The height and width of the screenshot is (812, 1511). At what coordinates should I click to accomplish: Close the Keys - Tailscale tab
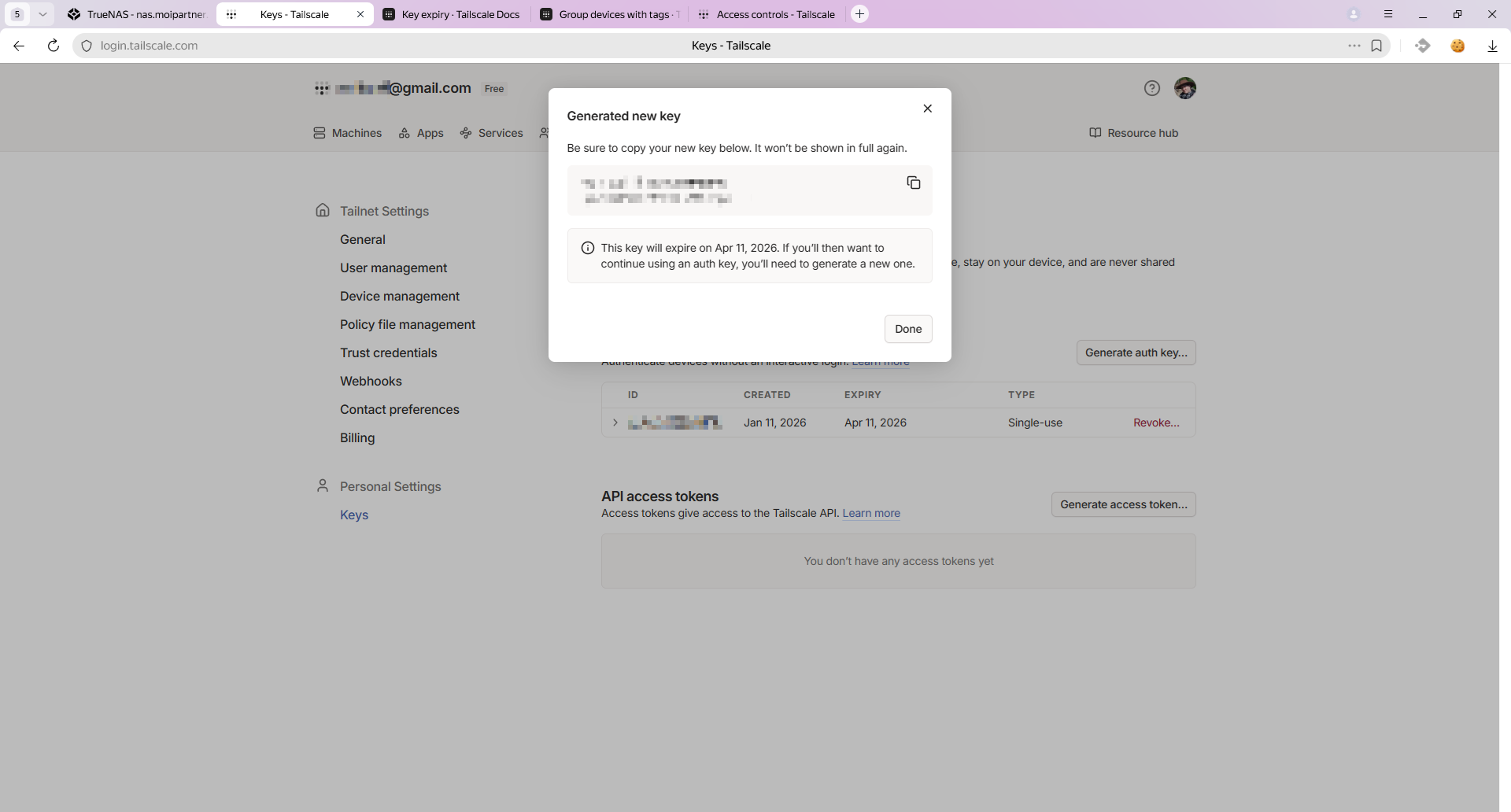coord(360,14)
